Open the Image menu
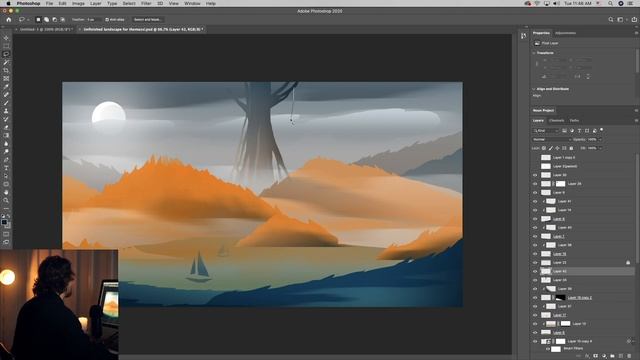This screenshot has height=360, width=640. pos(78,3)
